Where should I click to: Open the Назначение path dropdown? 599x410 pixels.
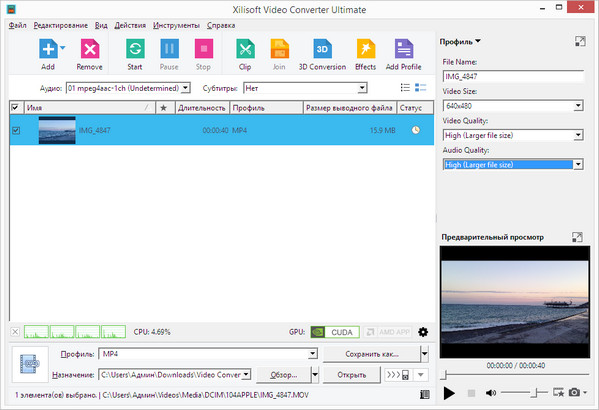pos(246,374)
